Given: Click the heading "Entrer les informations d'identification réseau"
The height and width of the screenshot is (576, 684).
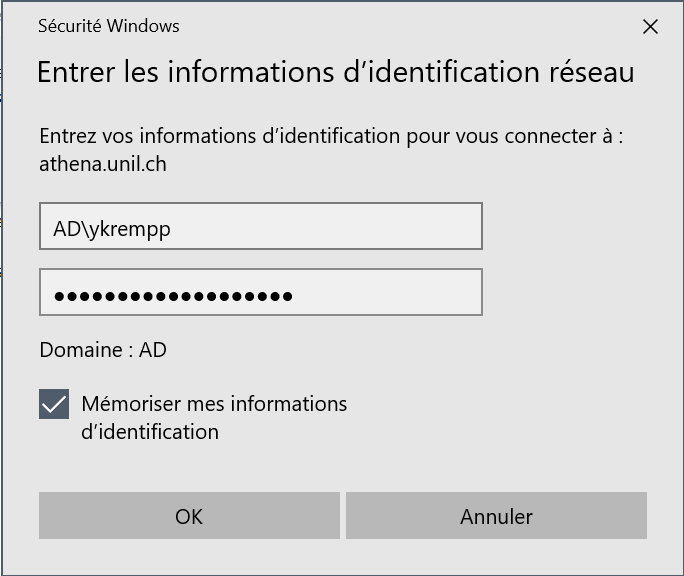Looking at the screenshot, I should (335, 73).
